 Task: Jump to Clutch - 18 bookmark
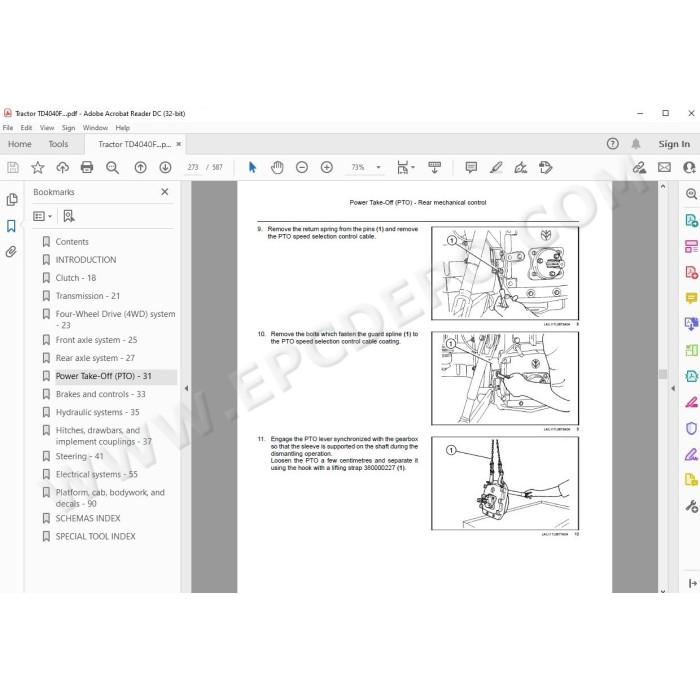75,278
